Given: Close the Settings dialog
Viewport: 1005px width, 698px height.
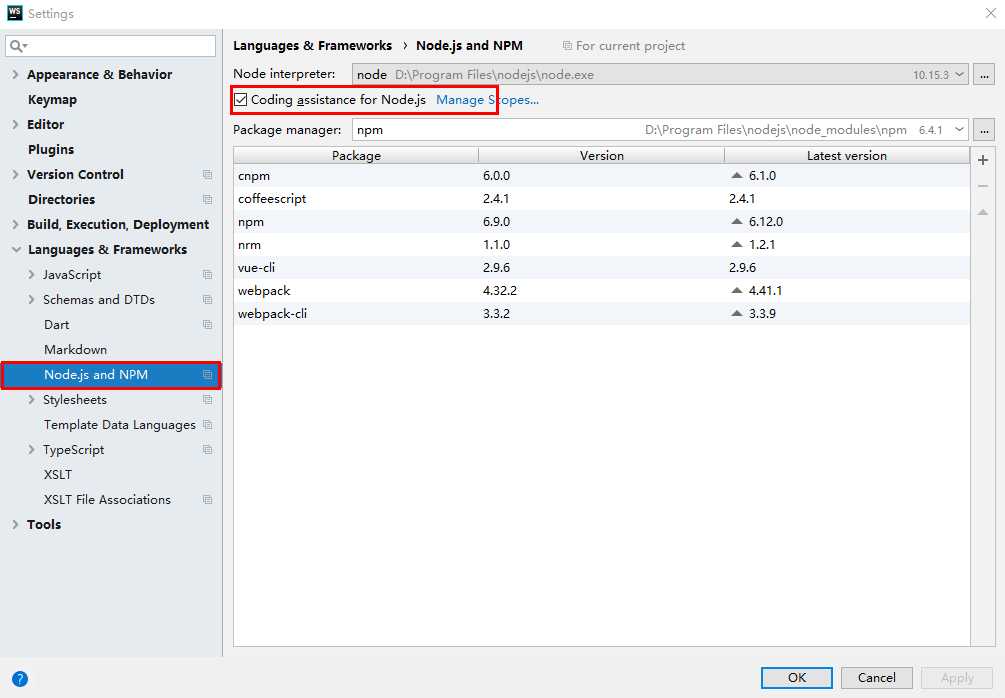Looking at the screenshot, I should (x=990, y=13).
